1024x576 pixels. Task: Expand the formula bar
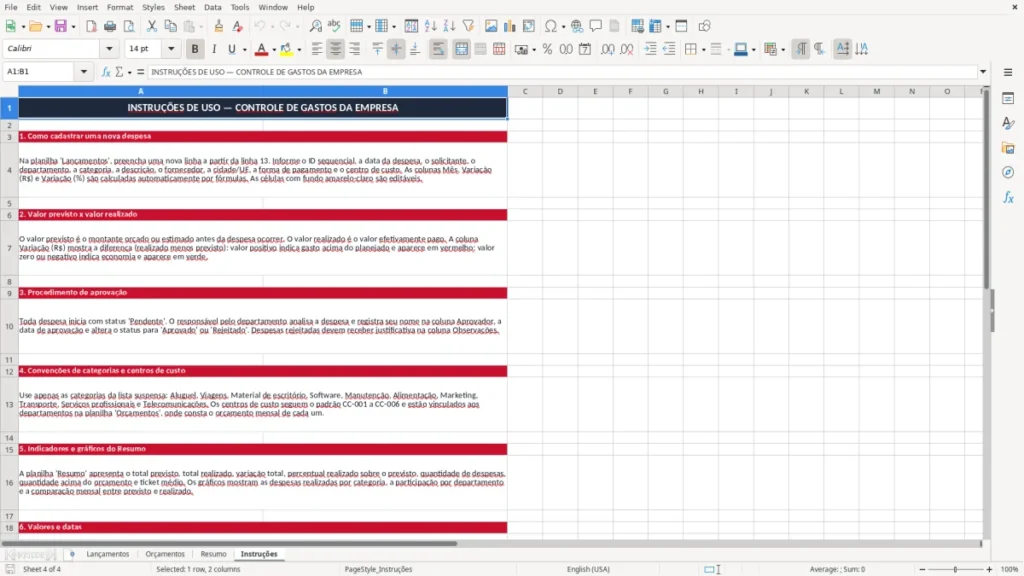pos(983,72)
